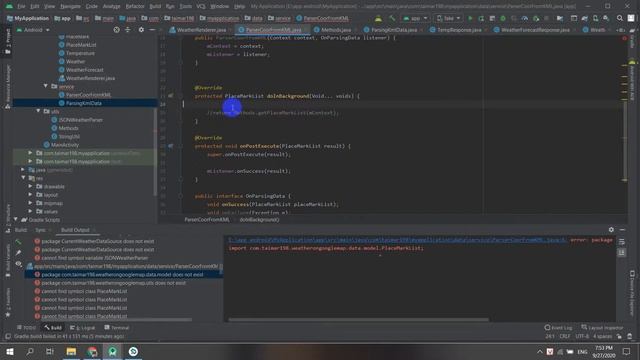
Task: Open File Explorer from taskbar
Action: (x=71, y=351)
